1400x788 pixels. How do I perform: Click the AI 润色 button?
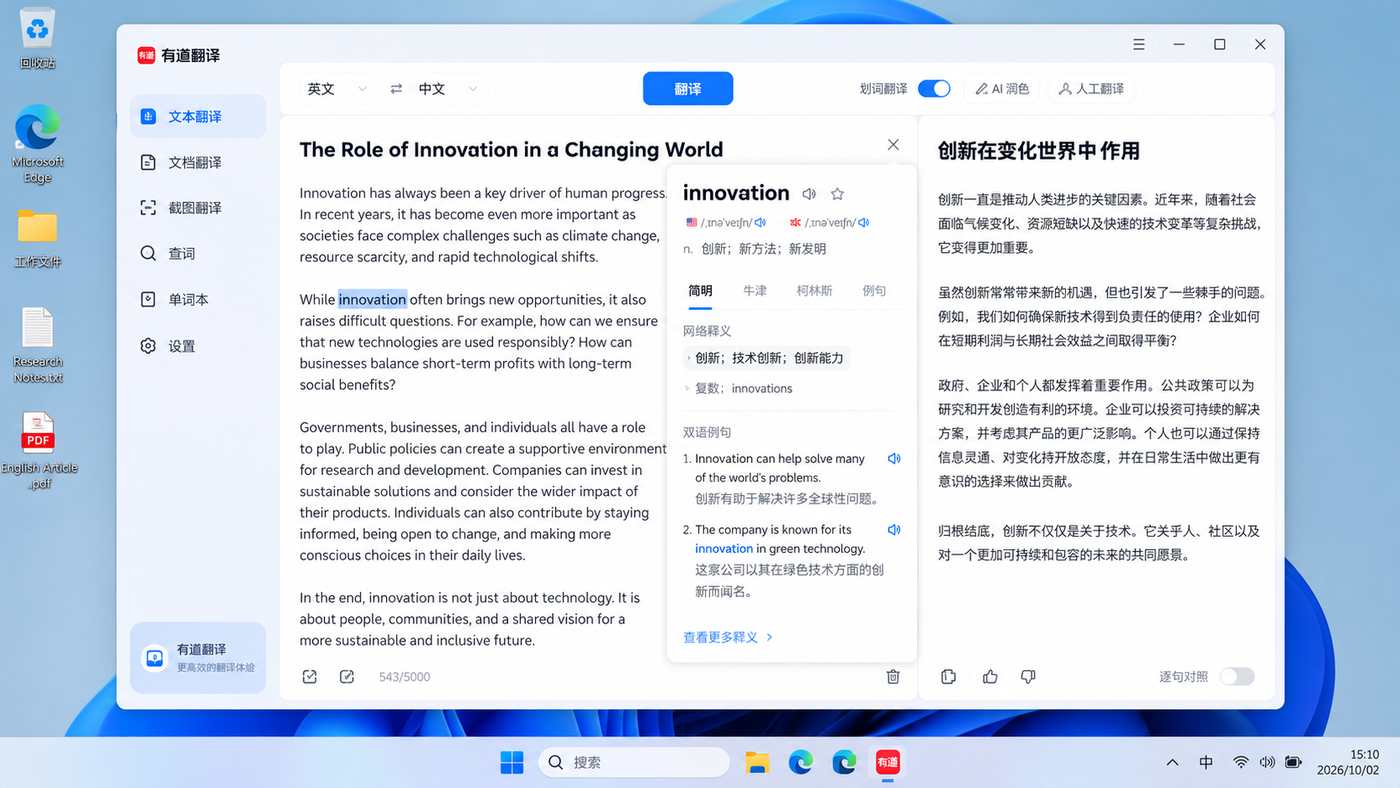coord(1003,89)
